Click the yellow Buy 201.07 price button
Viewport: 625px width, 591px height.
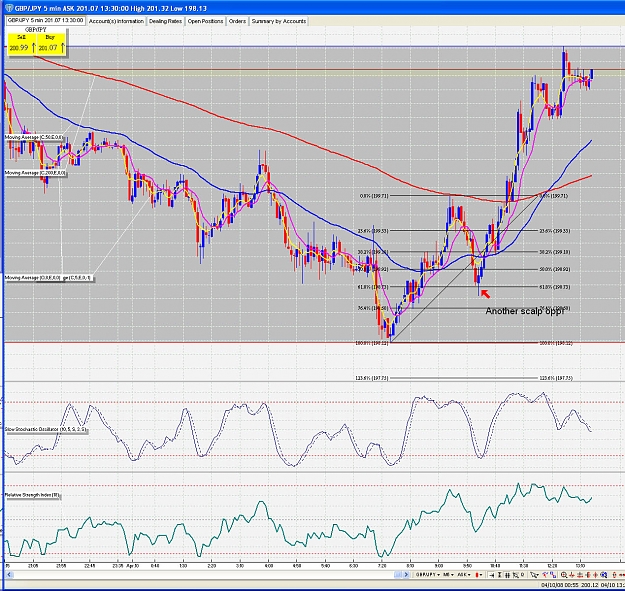[51, 44]
